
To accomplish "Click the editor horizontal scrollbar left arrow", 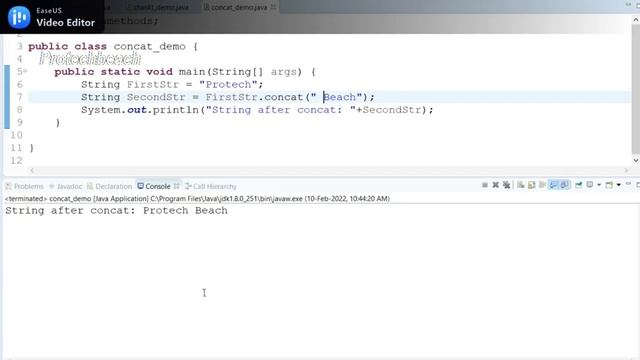I will click(32, 170).
